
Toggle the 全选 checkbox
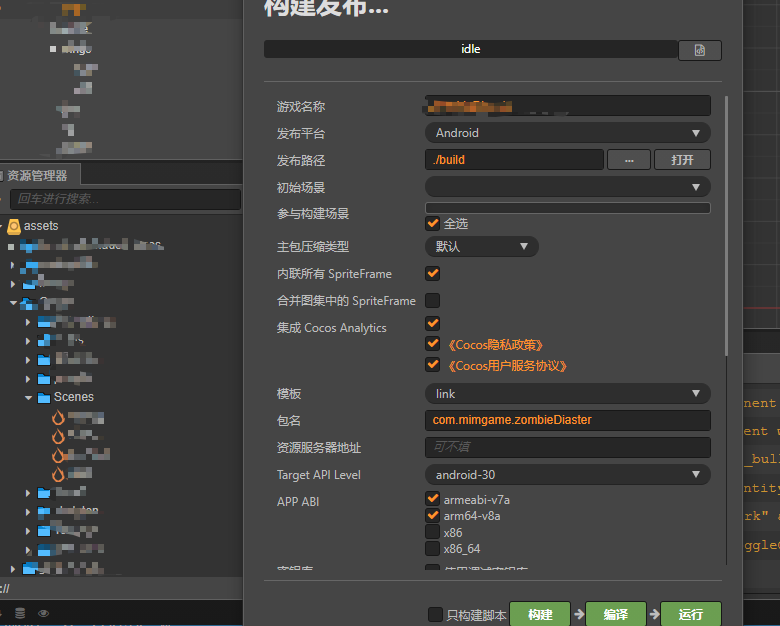point(433,223)
